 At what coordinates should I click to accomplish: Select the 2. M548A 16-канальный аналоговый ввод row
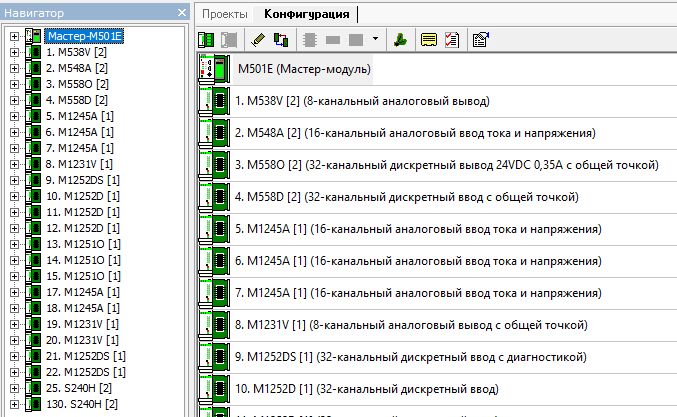pyautogui.click(x=436, y=133)
